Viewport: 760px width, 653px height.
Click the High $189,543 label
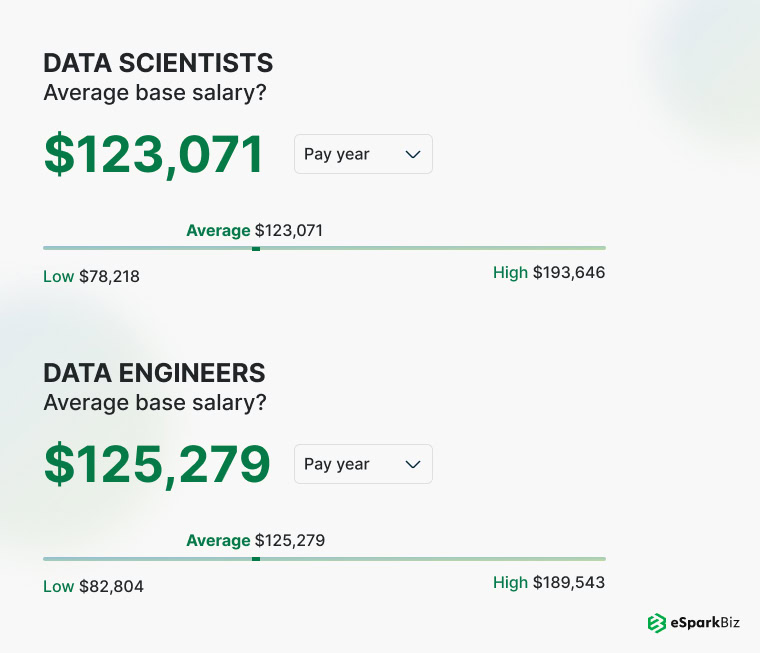(549, 582)
